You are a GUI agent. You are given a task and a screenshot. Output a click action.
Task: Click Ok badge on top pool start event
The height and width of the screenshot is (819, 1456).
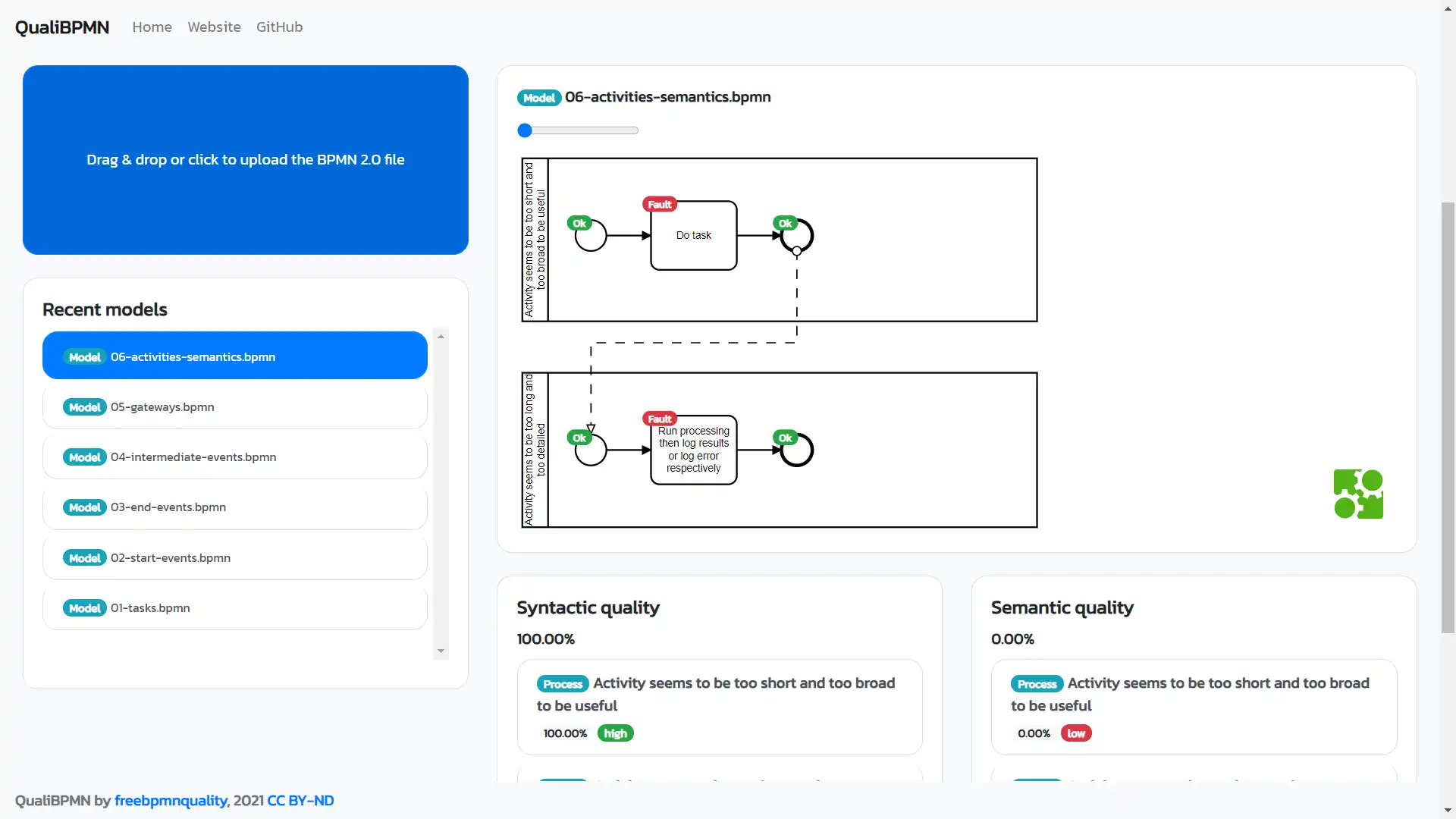click(579, 223)
